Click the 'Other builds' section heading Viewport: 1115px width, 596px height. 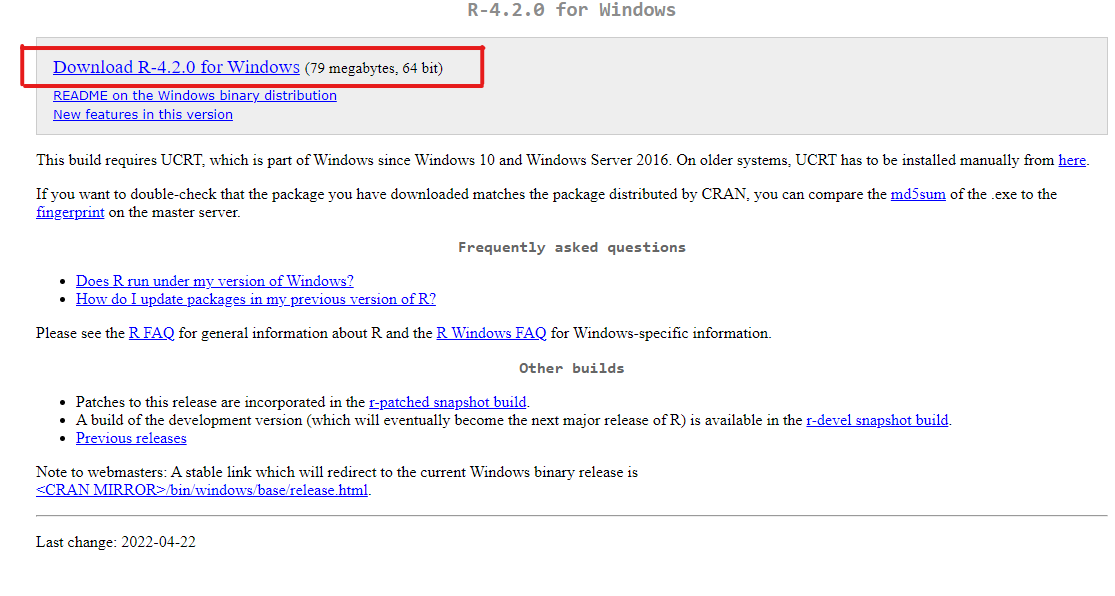pyautogui.click(x=571, y=368)
